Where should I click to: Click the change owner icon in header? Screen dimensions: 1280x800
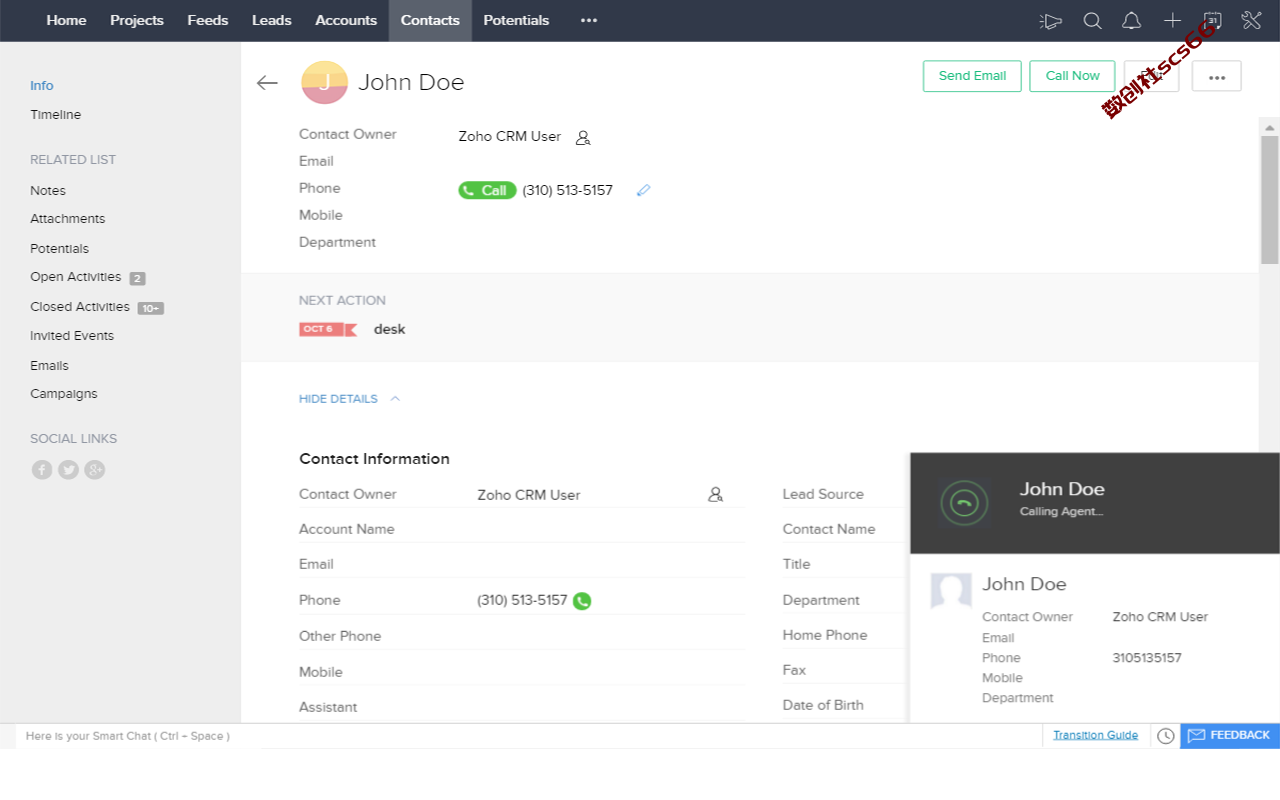583,138
